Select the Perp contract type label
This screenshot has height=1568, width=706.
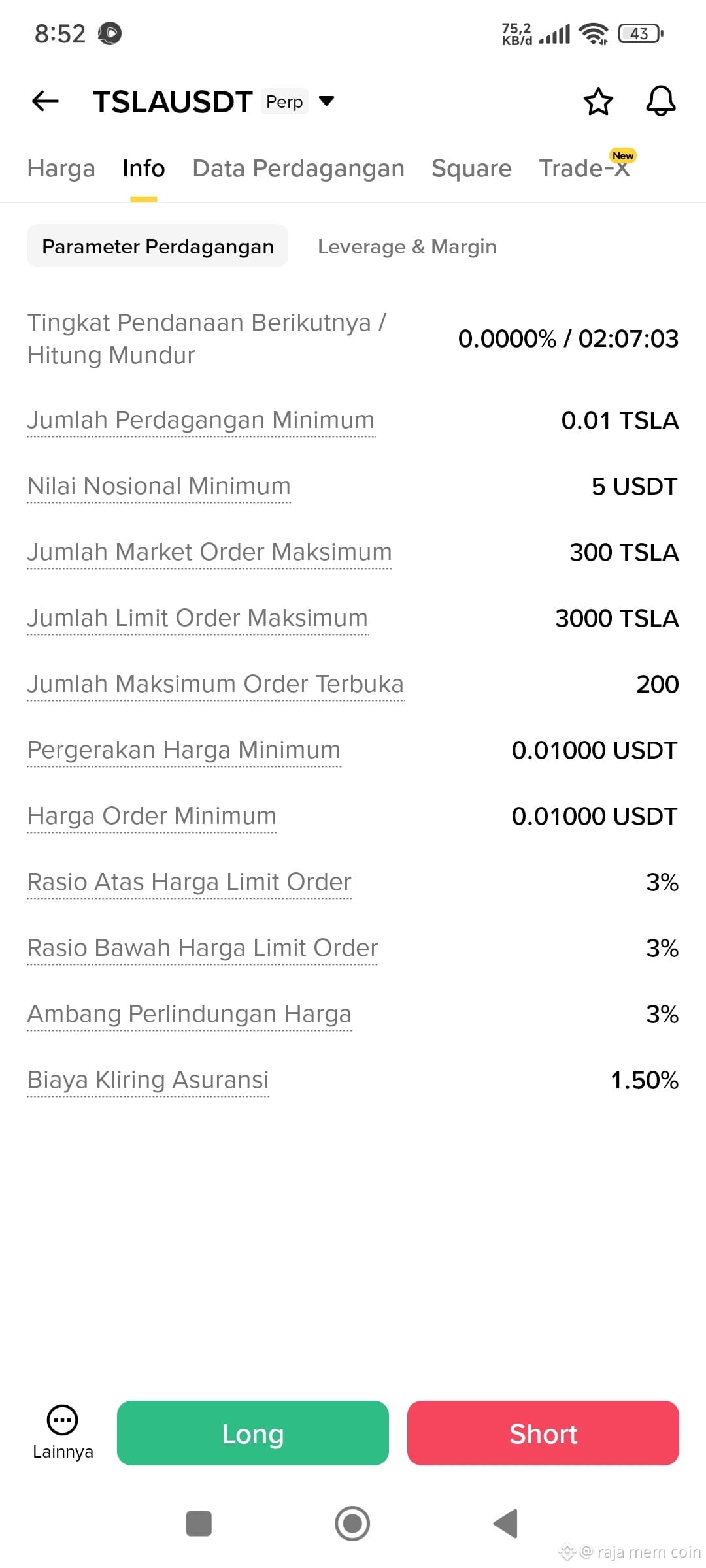pos(284,101)
